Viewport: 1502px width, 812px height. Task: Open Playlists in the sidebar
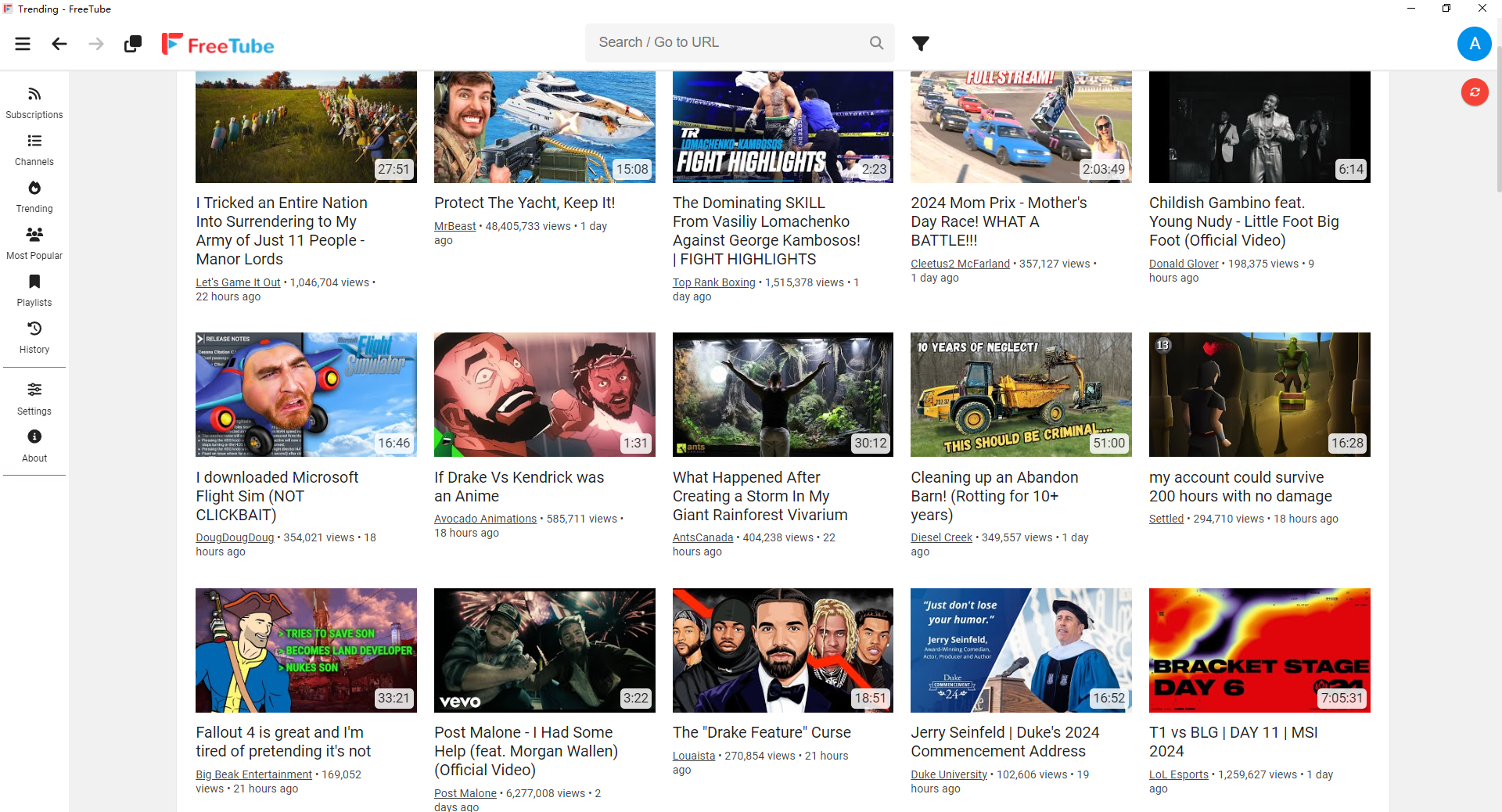pos(34,291)
